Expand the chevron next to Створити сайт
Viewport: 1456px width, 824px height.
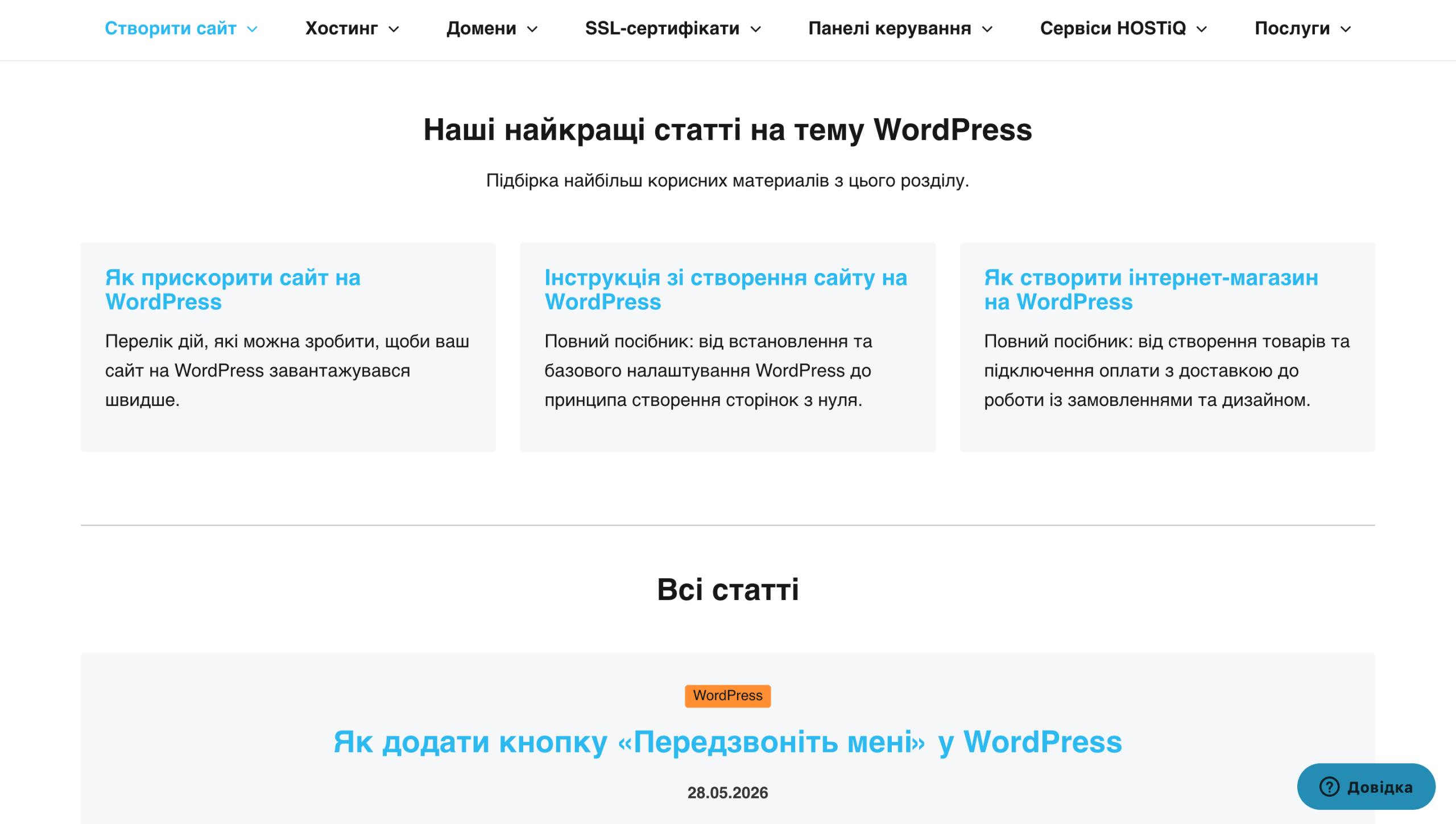(252, 29)
